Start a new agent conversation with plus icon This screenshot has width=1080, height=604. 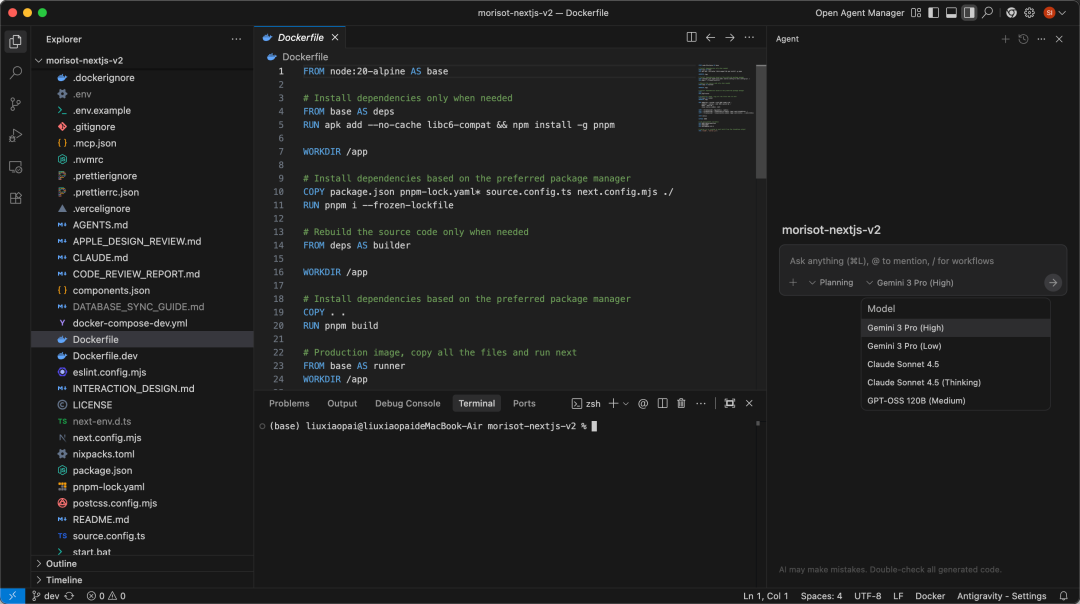point(1005,39)
